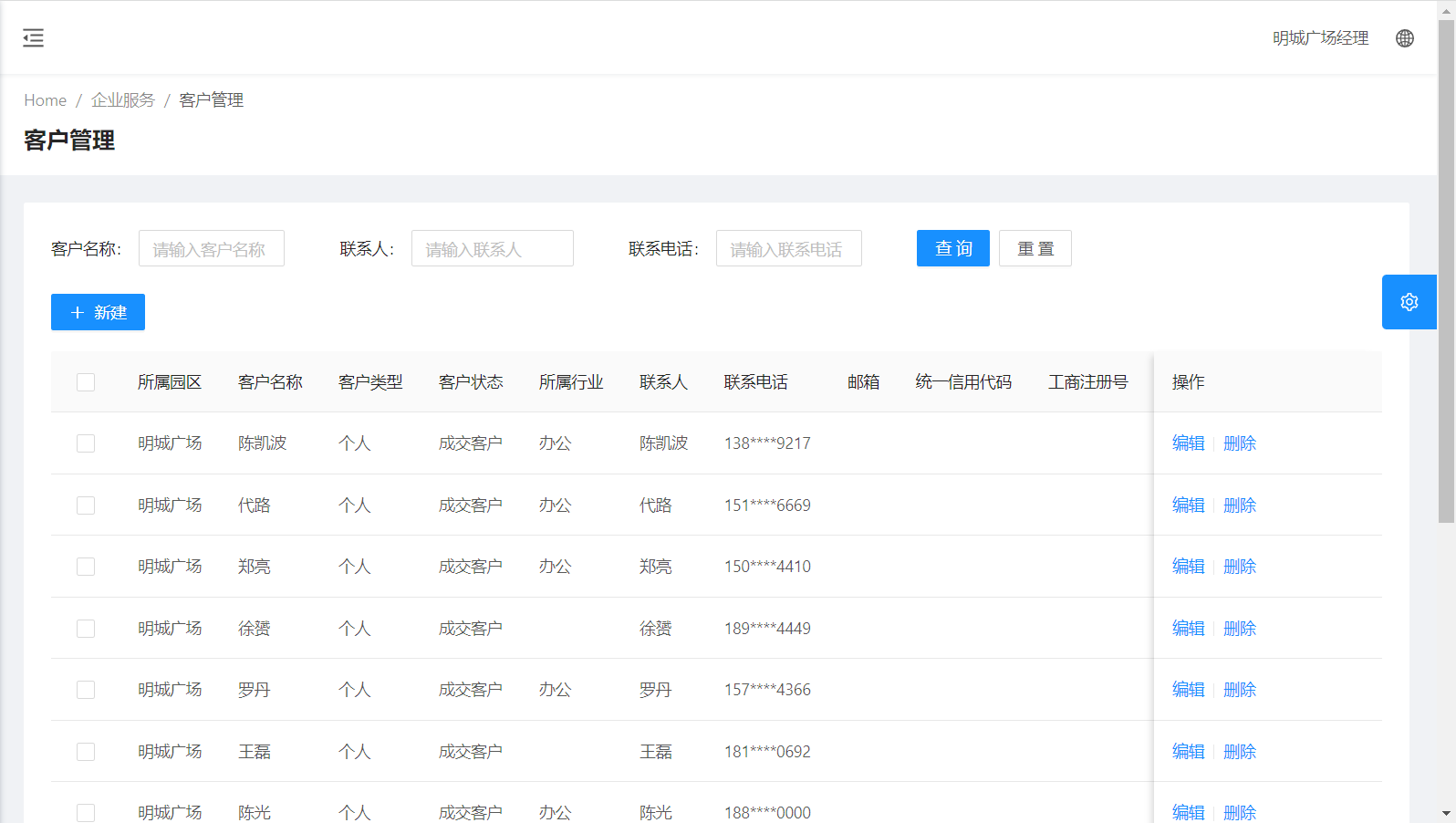Edit the 徐赟 customer record

pyautogui.click(x=1188, y=629)
